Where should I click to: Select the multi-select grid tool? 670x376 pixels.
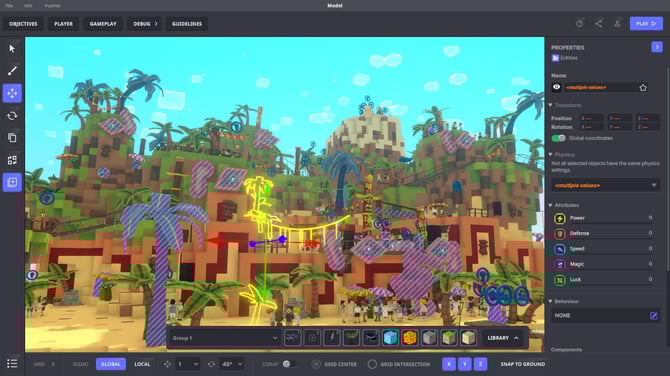pyautogui.click(x=12, y=160)
